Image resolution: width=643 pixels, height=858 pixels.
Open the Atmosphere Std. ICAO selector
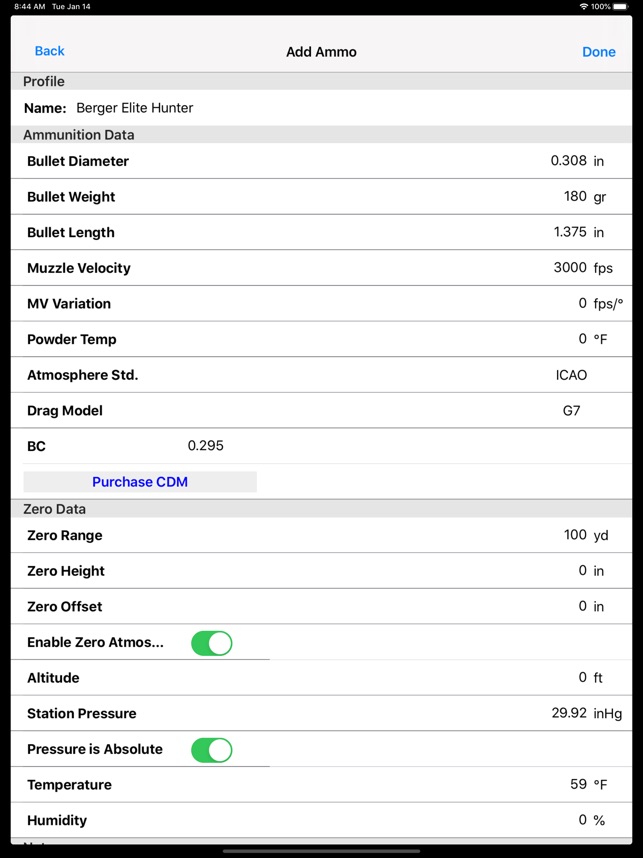pos(571,375)
